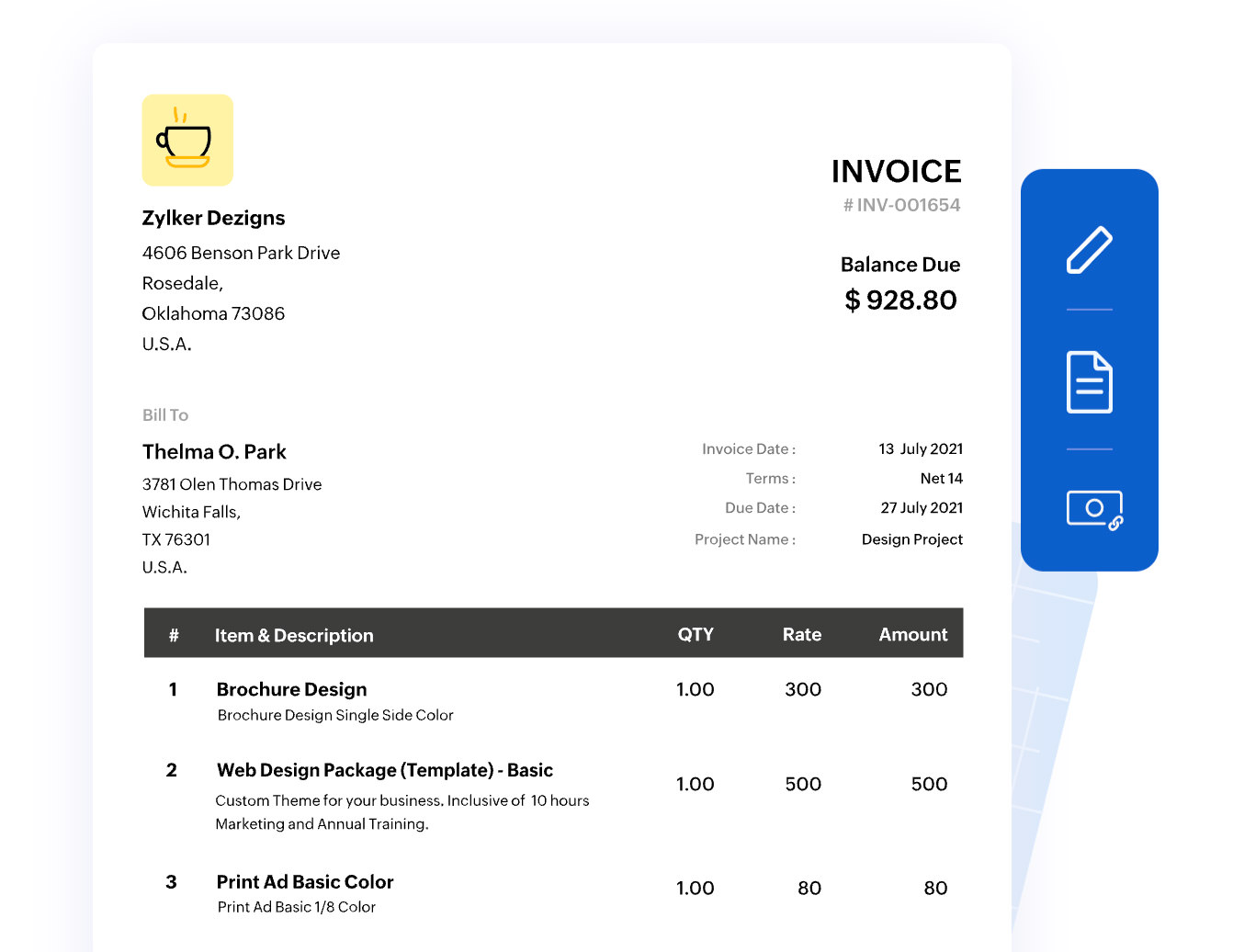Select the link symbol on the card icon
The width and height of the screenshot is (1233, 952).
1116,524
